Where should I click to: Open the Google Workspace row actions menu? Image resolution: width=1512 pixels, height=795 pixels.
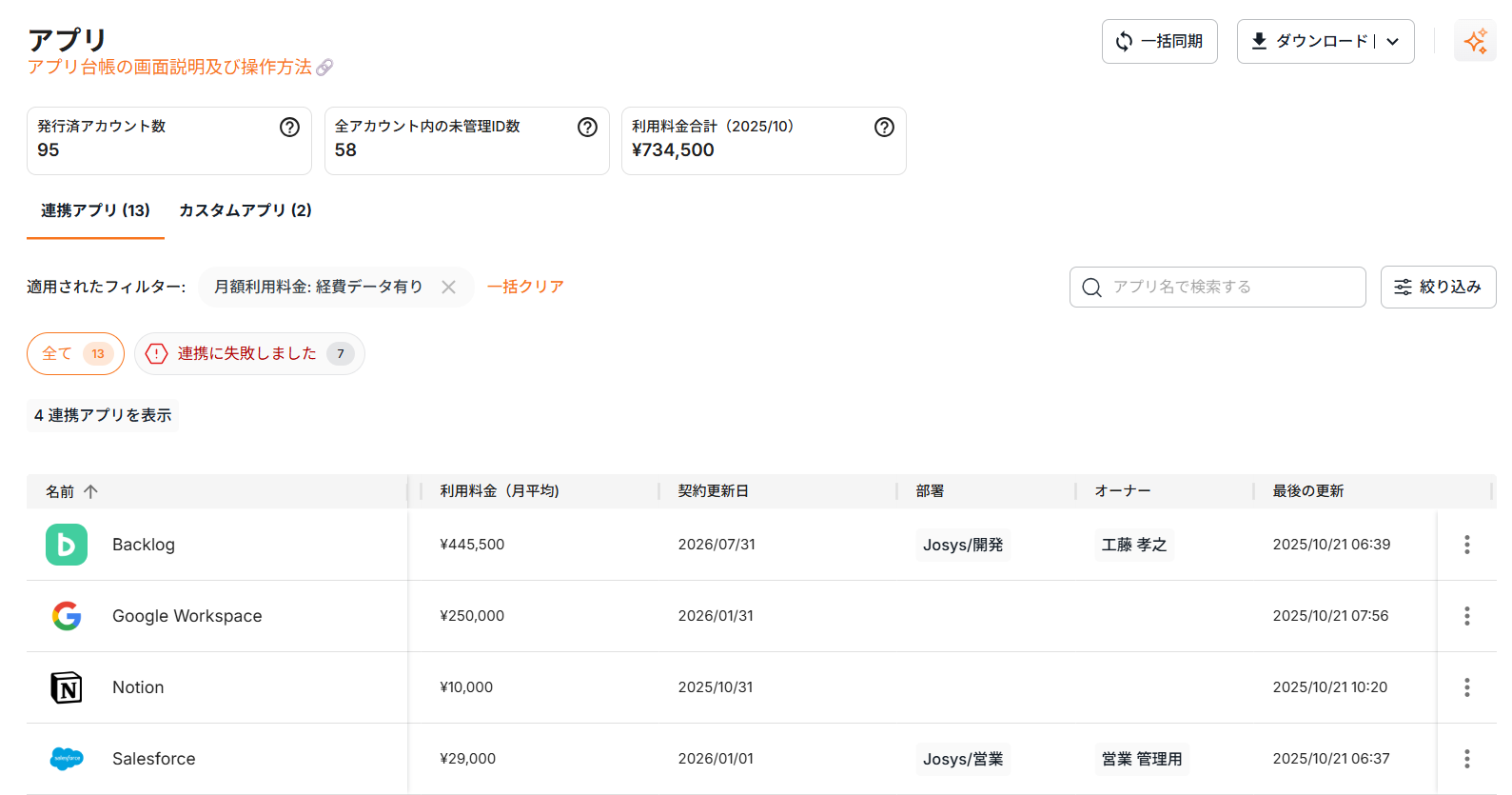click(x=1466, y=616)
